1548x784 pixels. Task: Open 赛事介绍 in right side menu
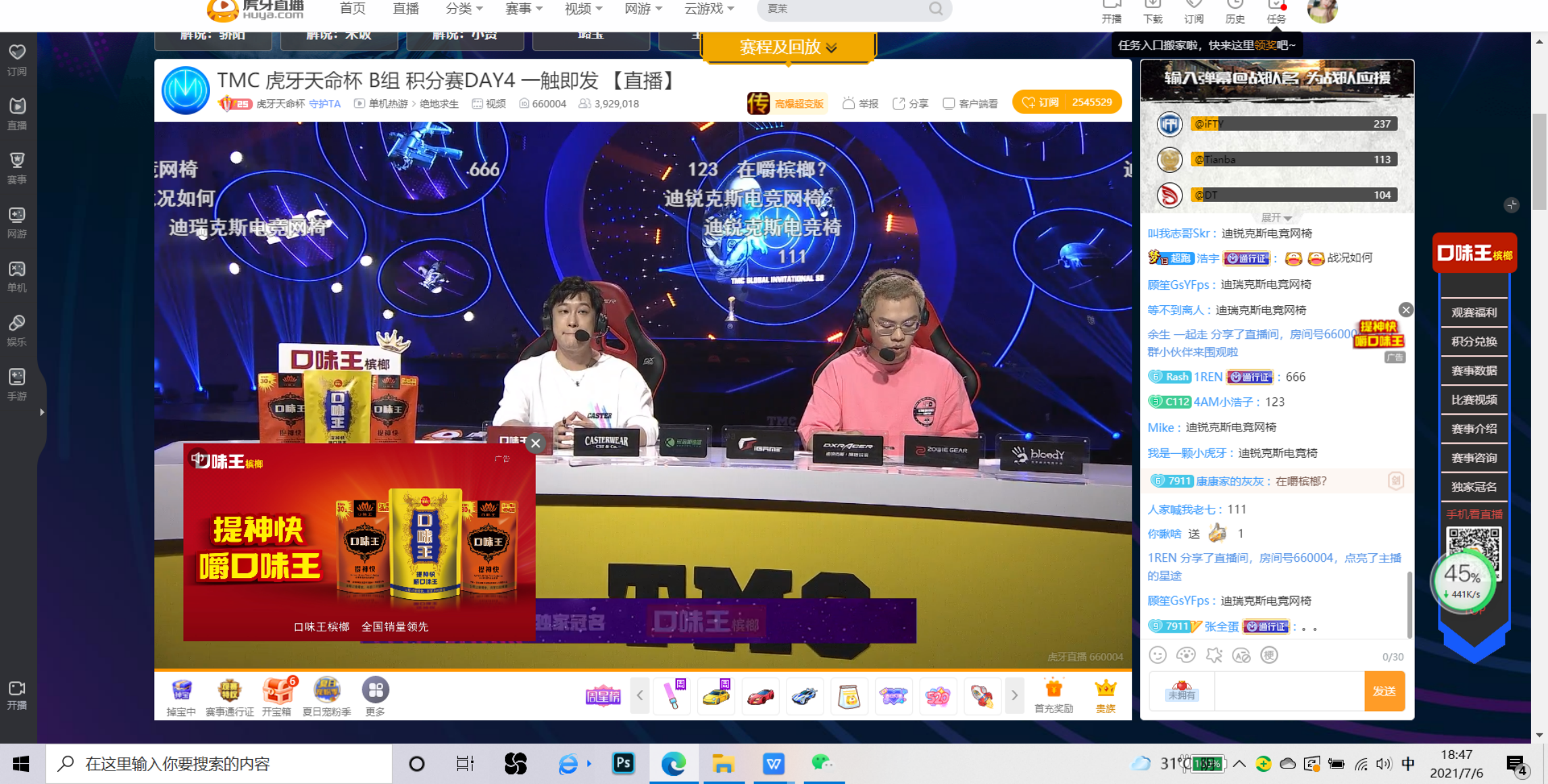(1474, 428)
